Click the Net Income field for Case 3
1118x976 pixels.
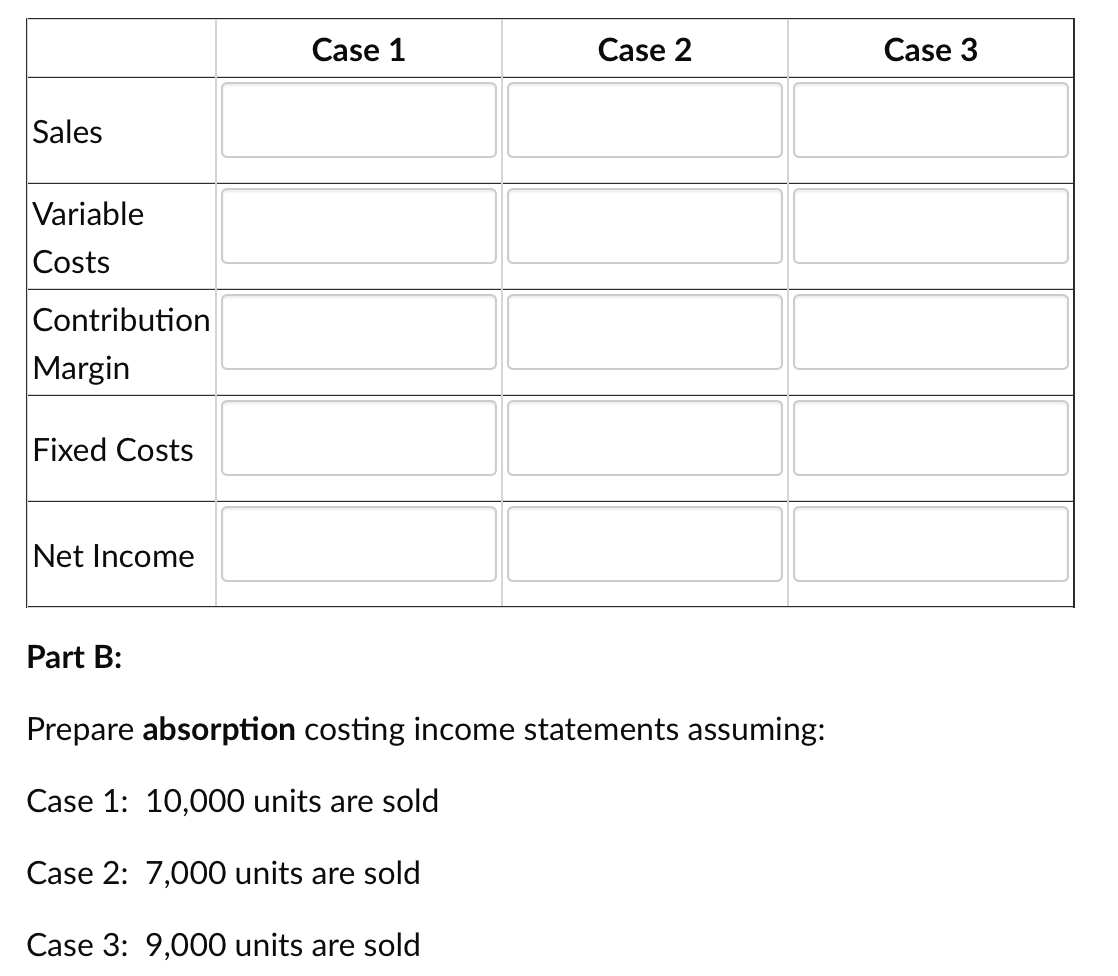tap(930, 544)
